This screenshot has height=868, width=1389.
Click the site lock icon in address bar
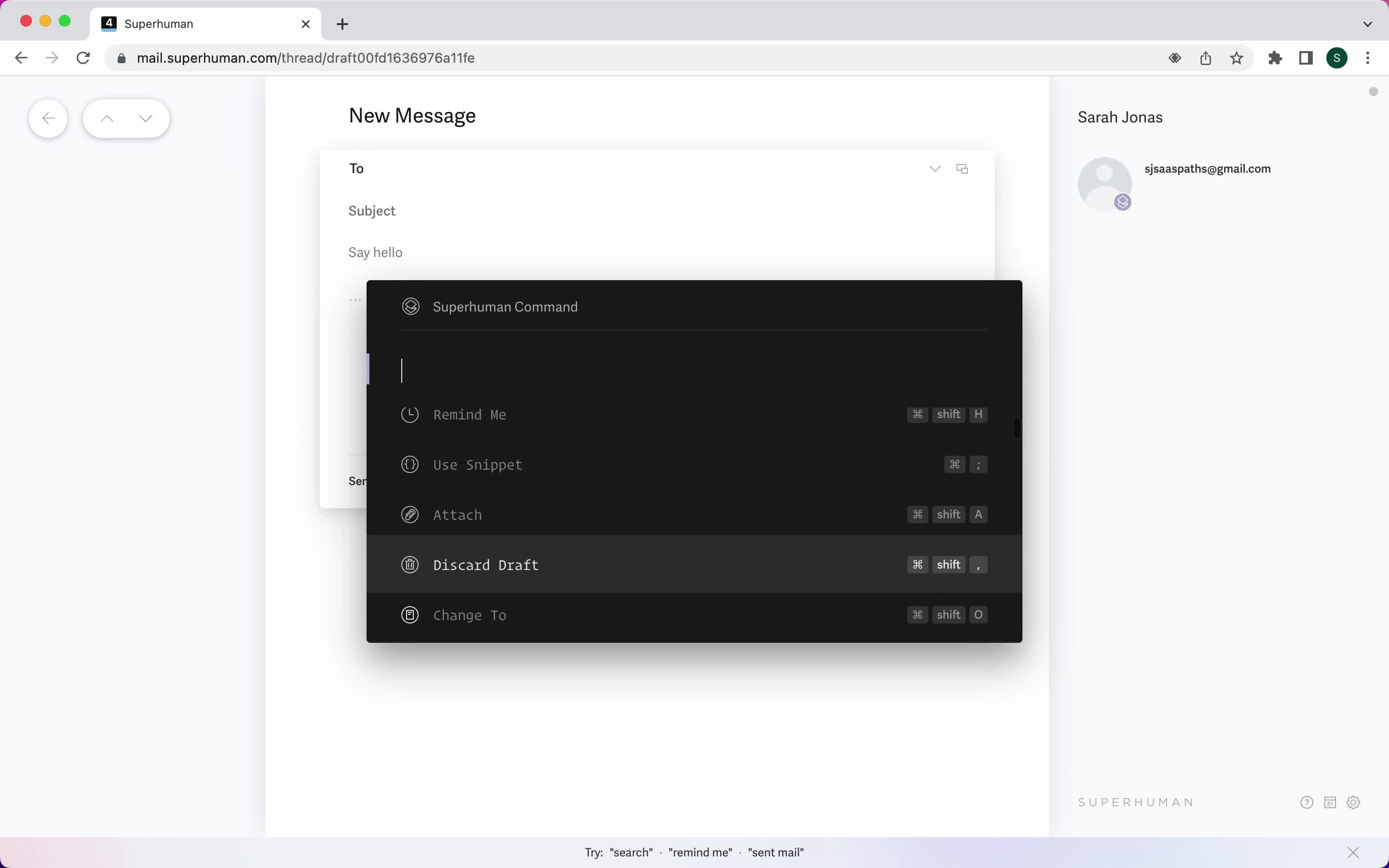[x=121, y=58]
